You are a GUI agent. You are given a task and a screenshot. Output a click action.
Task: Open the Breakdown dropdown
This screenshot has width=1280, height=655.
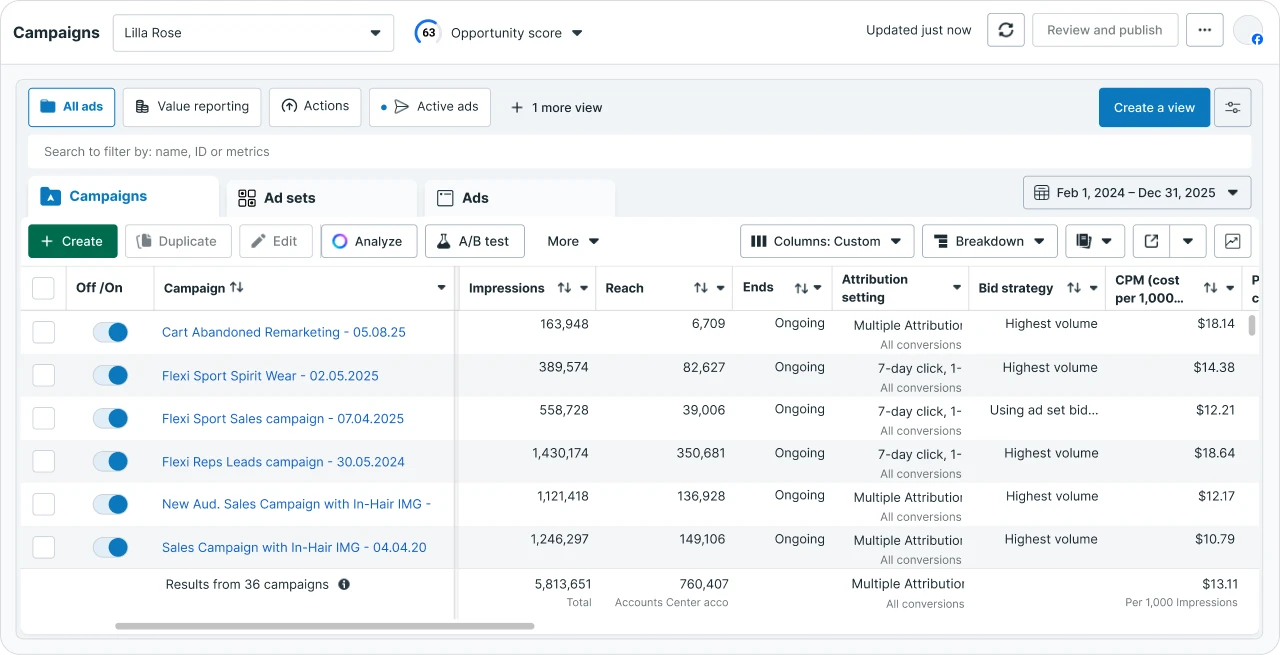click(x=990, y=241)
